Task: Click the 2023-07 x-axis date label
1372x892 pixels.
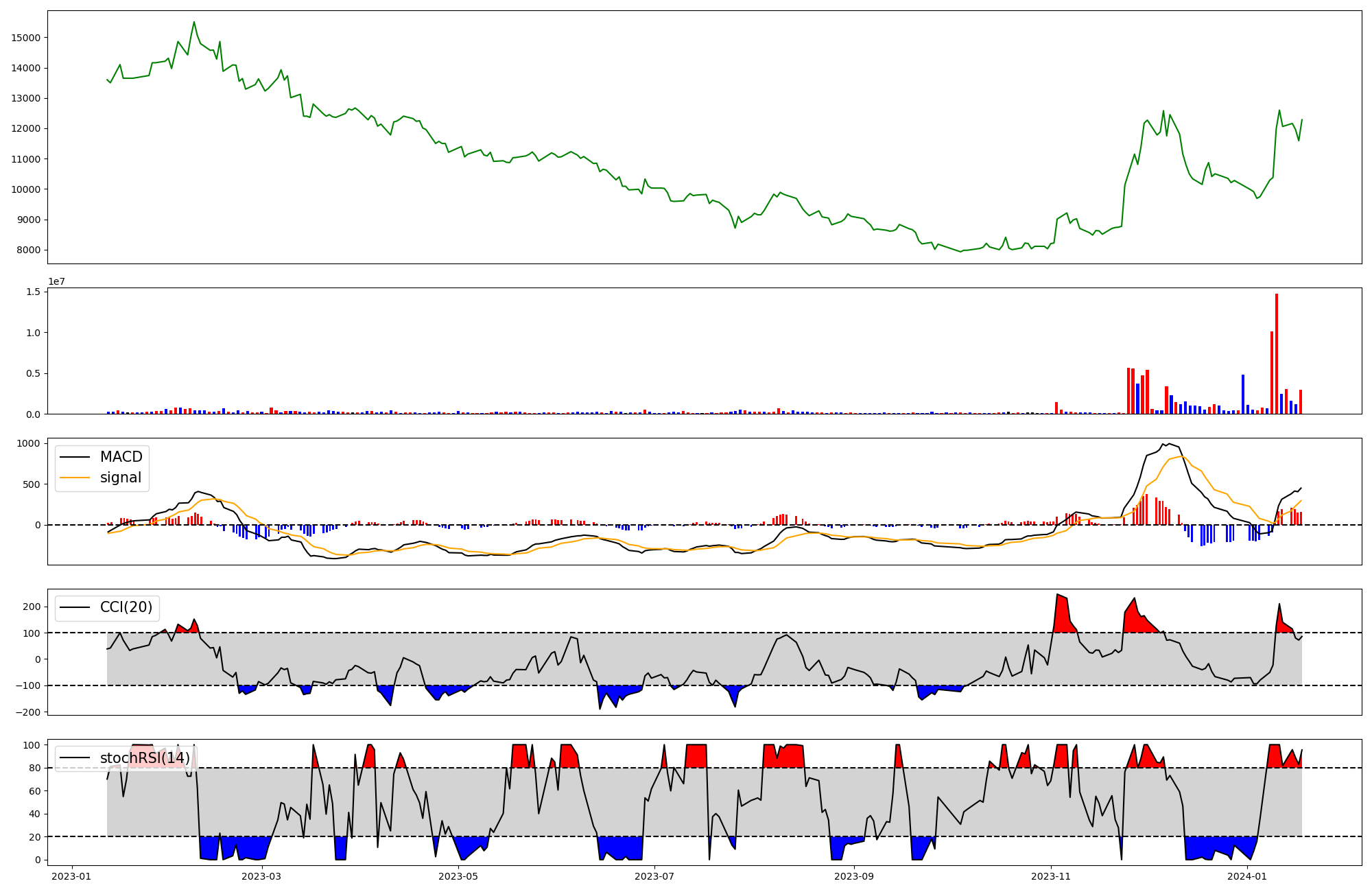Action: tap(654, 876)
